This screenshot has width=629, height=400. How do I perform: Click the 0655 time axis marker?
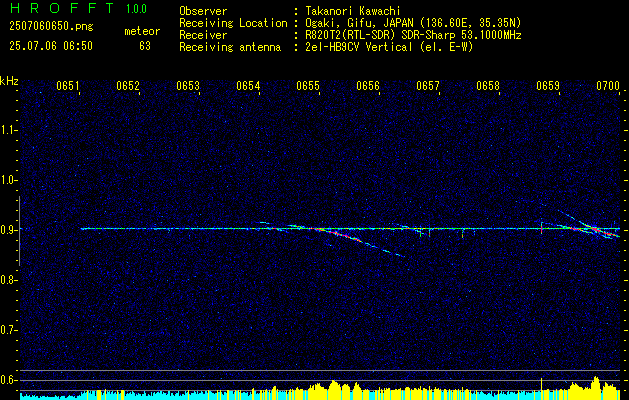click(308, 85)
